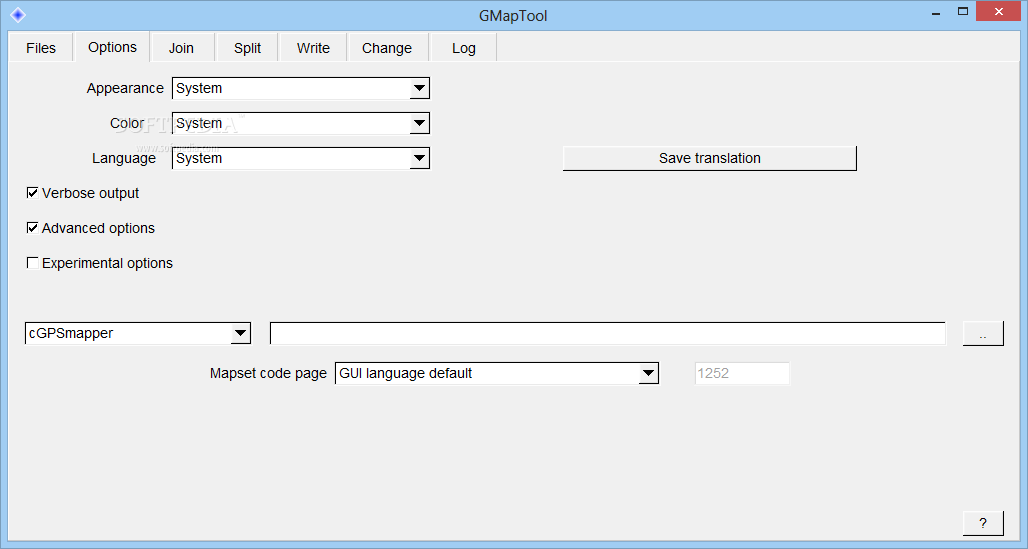1028x549 pixels.
Task: Enable the Experimental options checkbox
Action: (x=32, y=263)
